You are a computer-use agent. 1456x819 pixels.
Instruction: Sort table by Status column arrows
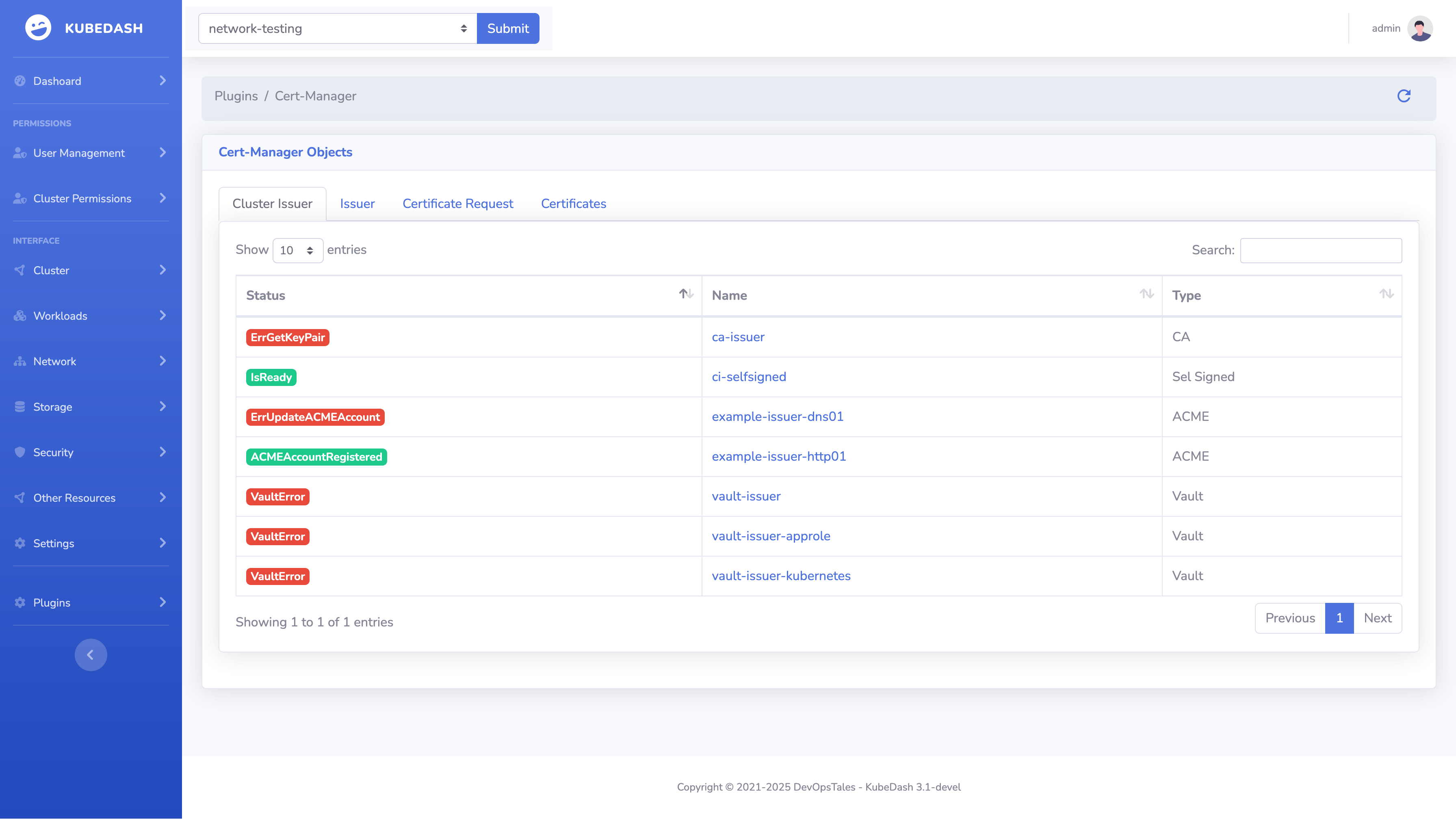pyautogui.click(x=686, y=294)
